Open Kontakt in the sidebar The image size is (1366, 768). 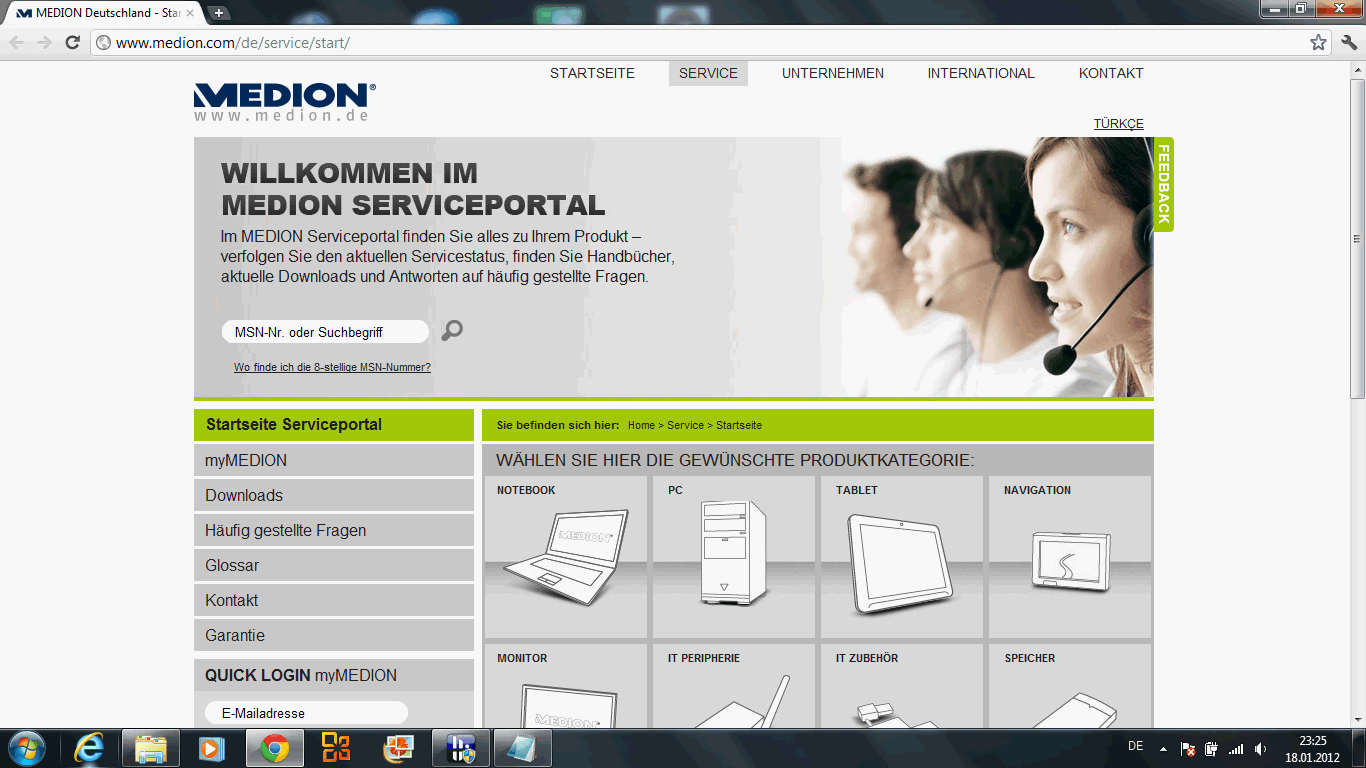pyautogui.click(x=334, y=601)
